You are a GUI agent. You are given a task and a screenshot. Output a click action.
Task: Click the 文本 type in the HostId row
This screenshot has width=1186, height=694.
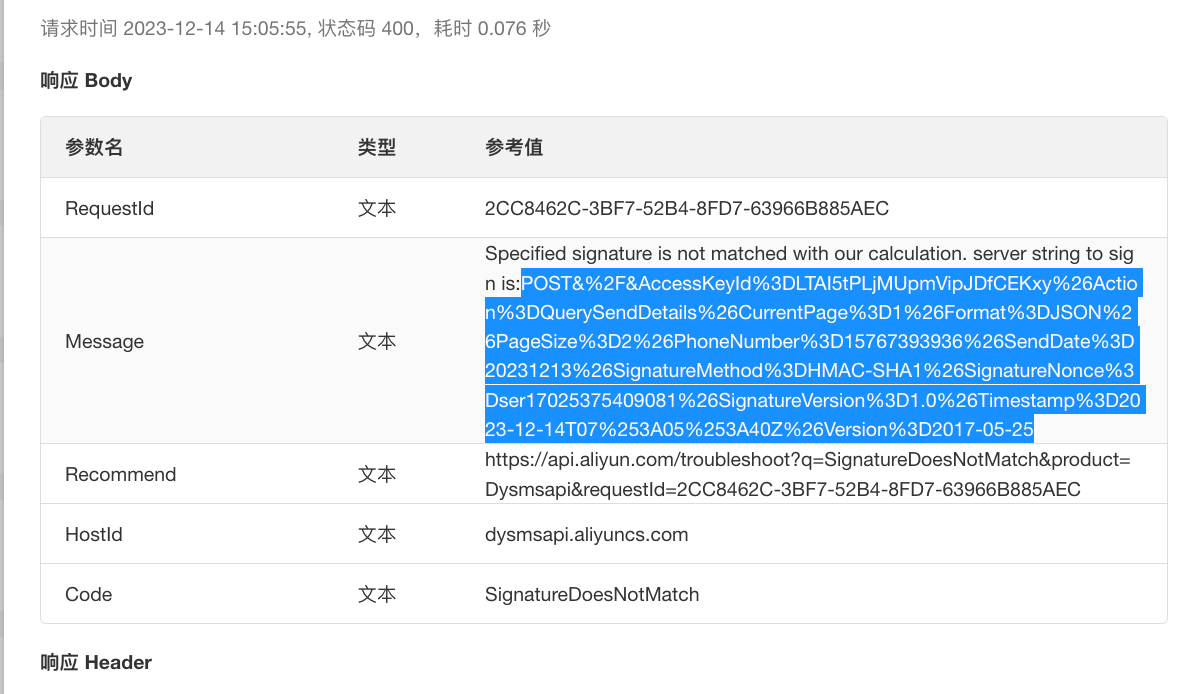pos(377,535)
